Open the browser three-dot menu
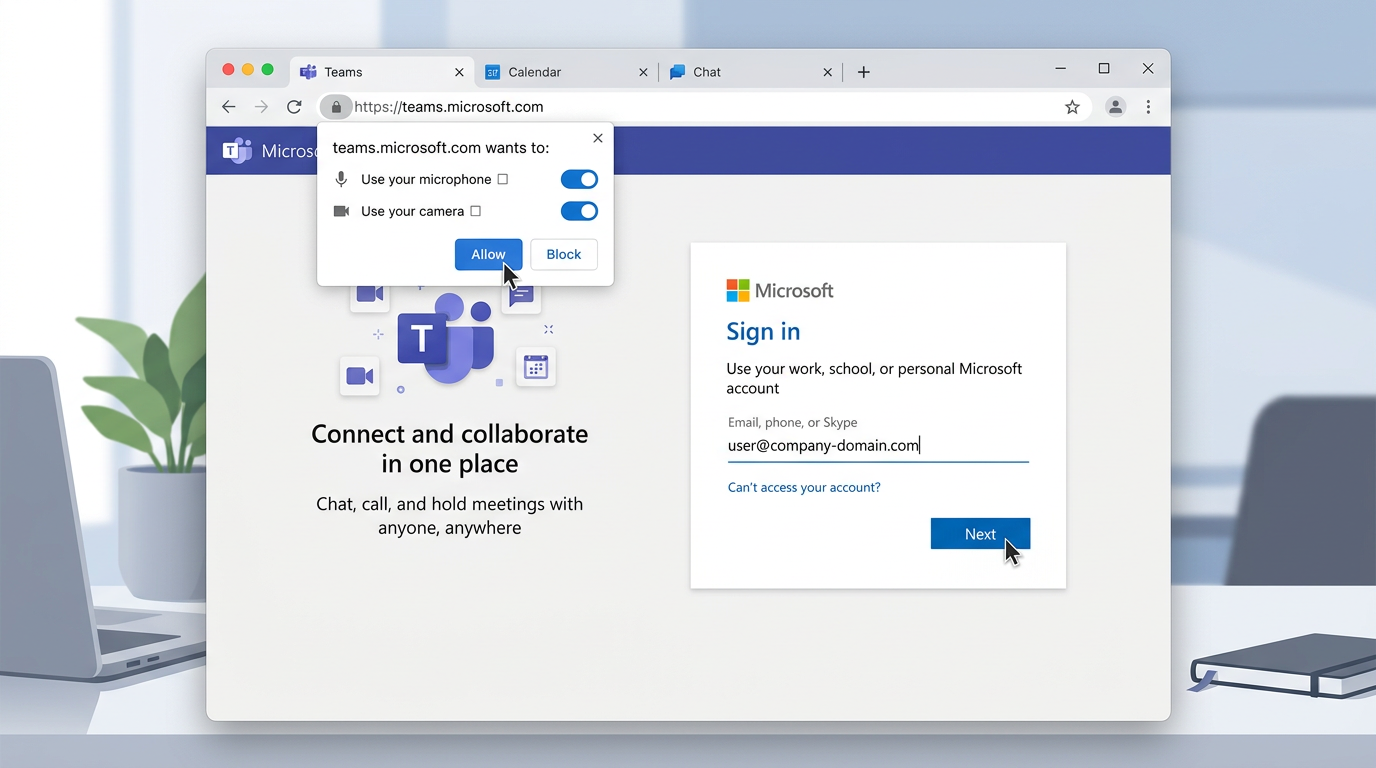Screen dimensions: 1376x768 tap(1148, 106)
